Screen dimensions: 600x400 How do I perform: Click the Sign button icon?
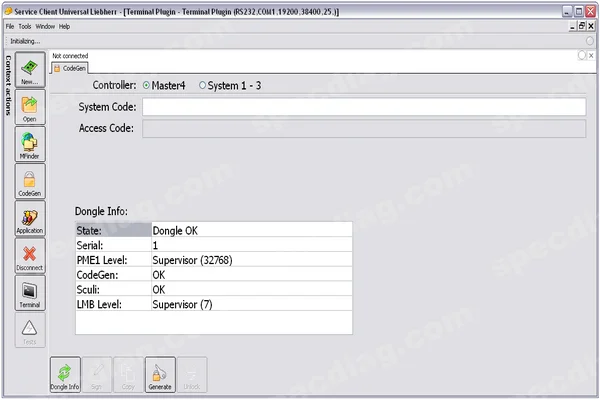(x=97, y=375)
